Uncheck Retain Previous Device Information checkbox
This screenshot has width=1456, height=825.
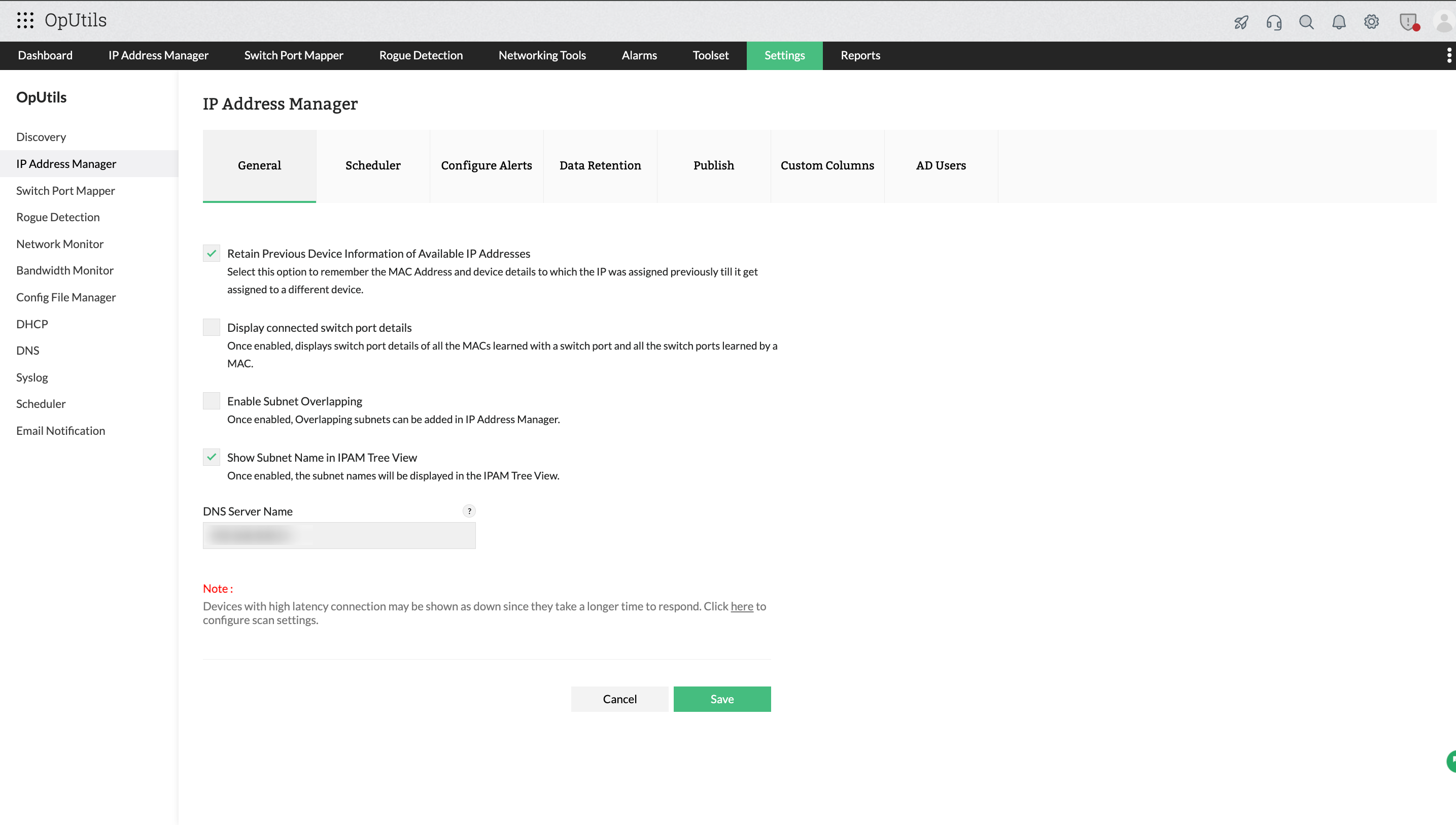212,253
